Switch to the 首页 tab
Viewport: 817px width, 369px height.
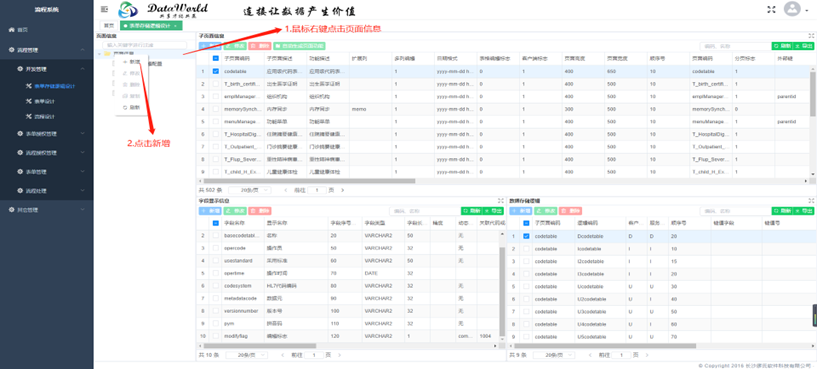[108, 25]
